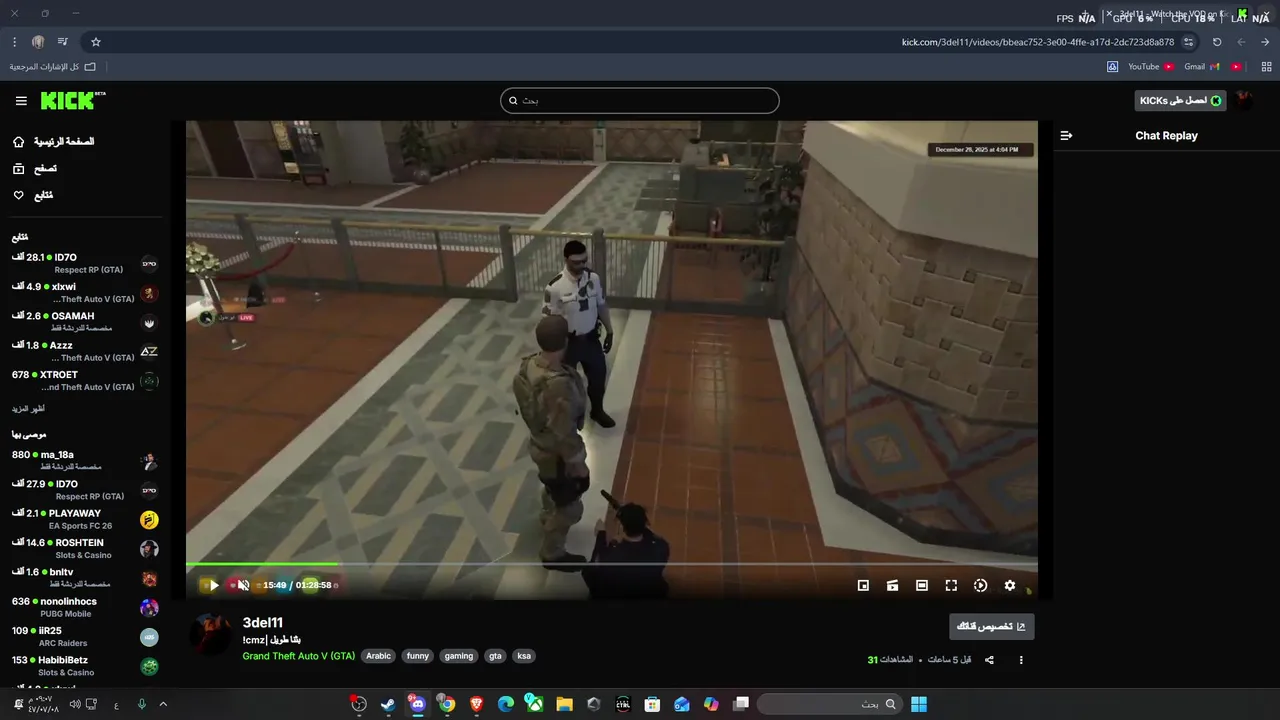Open the home page sidebar link
1280x720 pixels.
pos(53,141)
